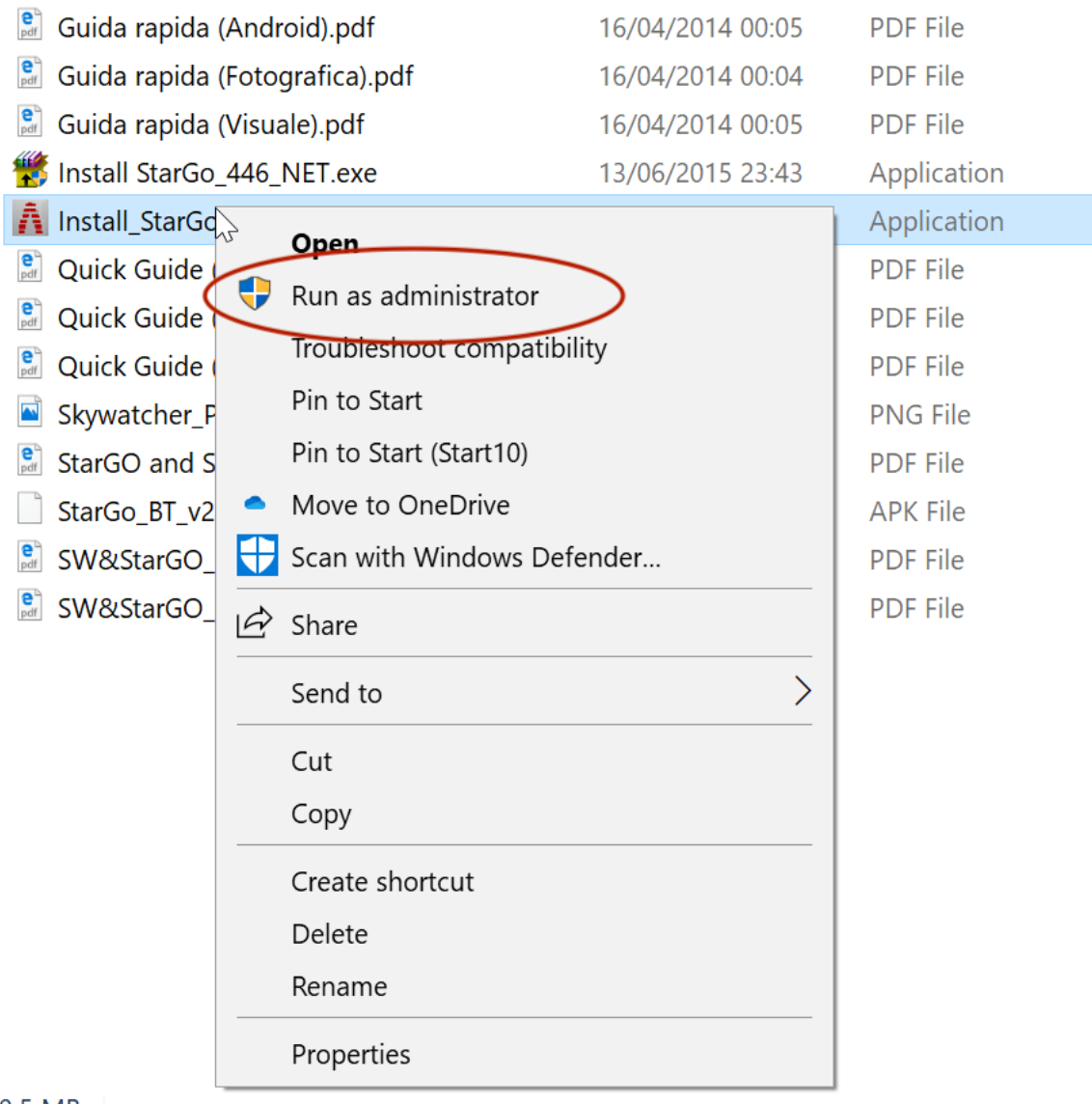Image resolution: width=1092 pixels, height=1104 pixels.
Task: Select file Guida rapida (Android).pdf
Action: [216, 28]
